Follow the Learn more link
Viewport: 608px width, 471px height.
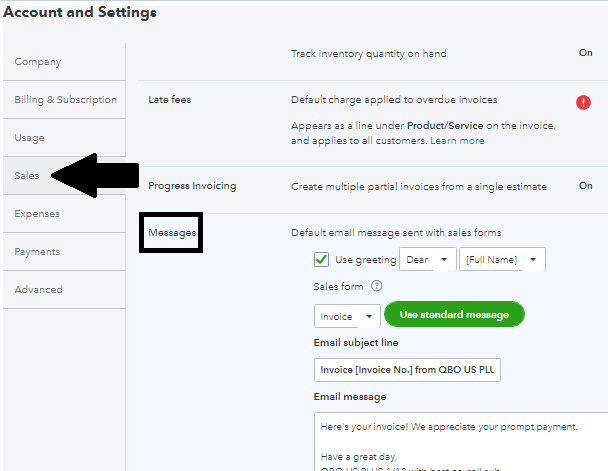pyautogui.click(x=457, y=141)
